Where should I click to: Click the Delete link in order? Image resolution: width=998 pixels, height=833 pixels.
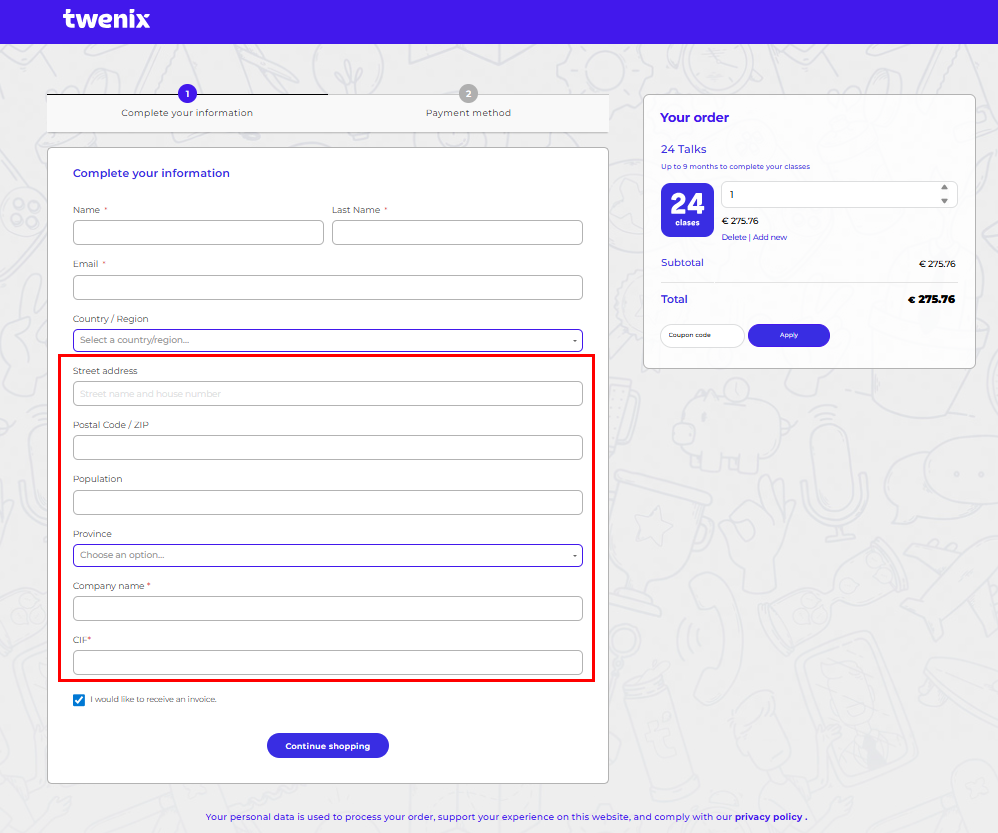[733, 237]
